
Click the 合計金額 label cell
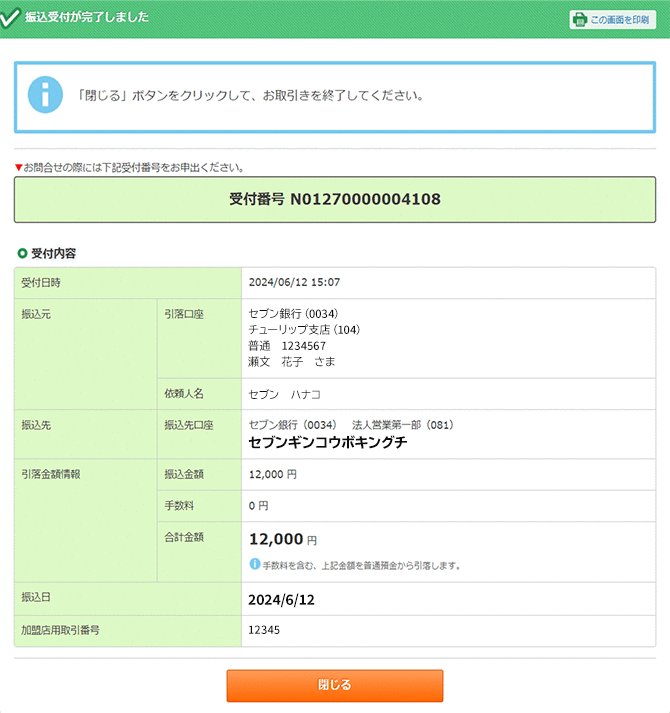click(x=199, y=552)
